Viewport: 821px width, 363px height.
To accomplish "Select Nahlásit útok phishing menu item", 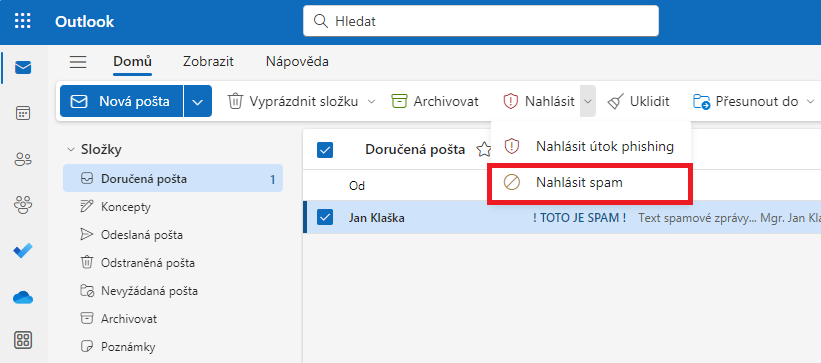I will coord(591,146).
